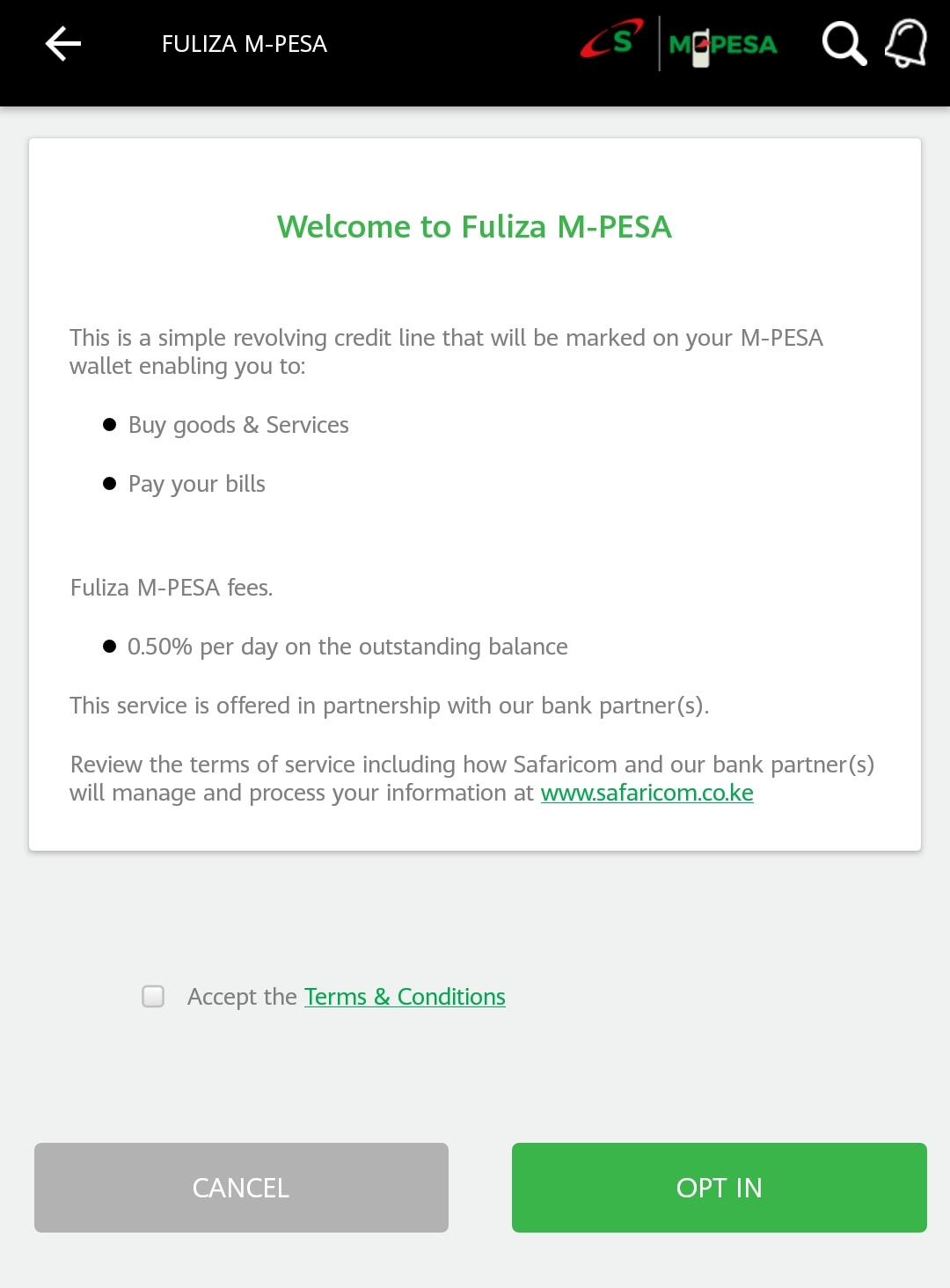Click the bank partner(s) partnership sentence
Image resolution: width=950 pixels, height=1288 pixels.
pyautogui.click(x=389, y=706)
